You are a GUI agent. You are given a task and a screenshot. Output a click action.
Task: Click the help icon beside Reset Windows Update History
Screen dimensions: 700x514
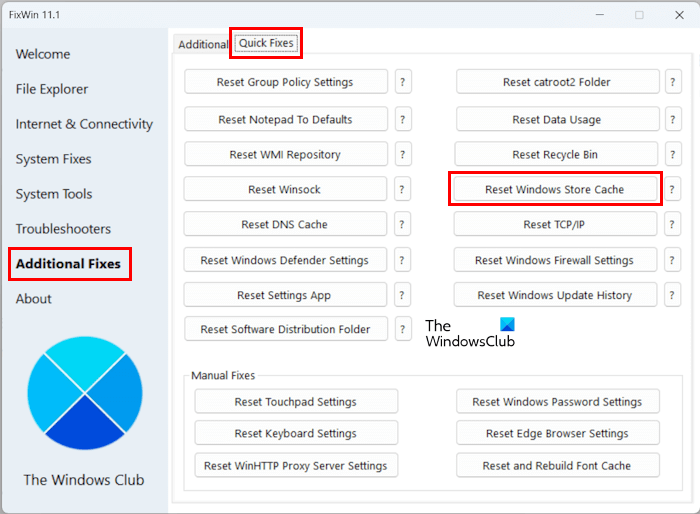tap(672, 295)
